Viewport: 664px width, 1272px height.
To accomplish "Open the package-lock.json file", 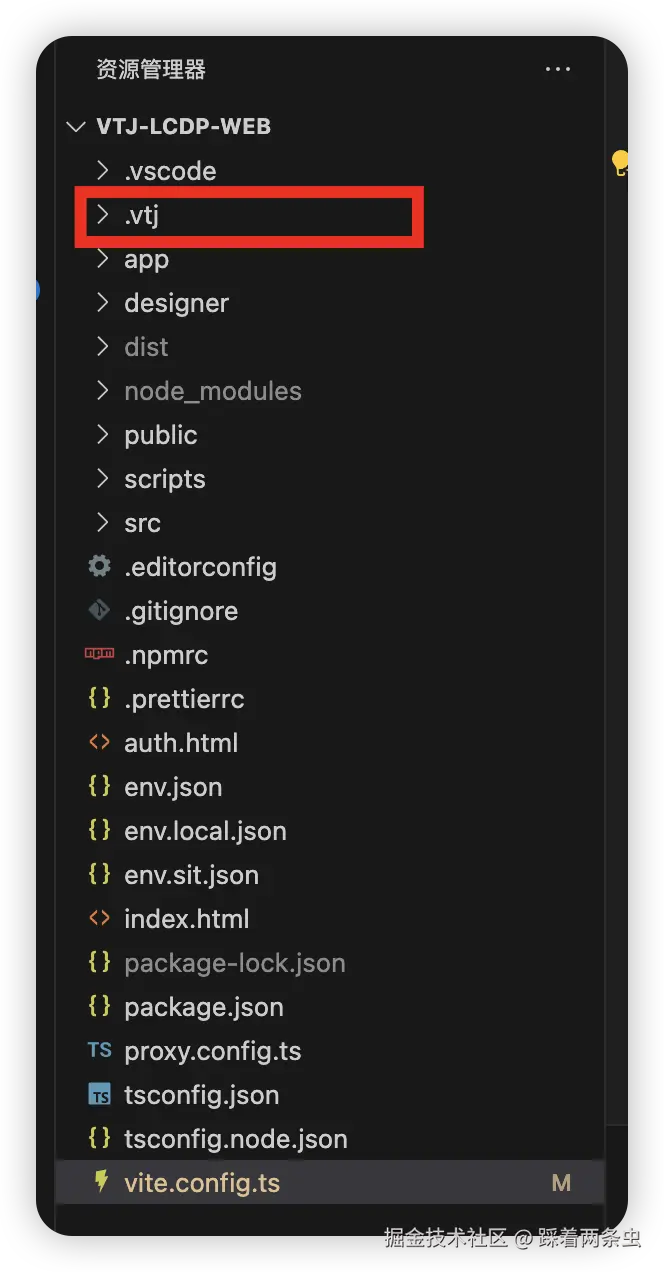I will tap(234, 963).
